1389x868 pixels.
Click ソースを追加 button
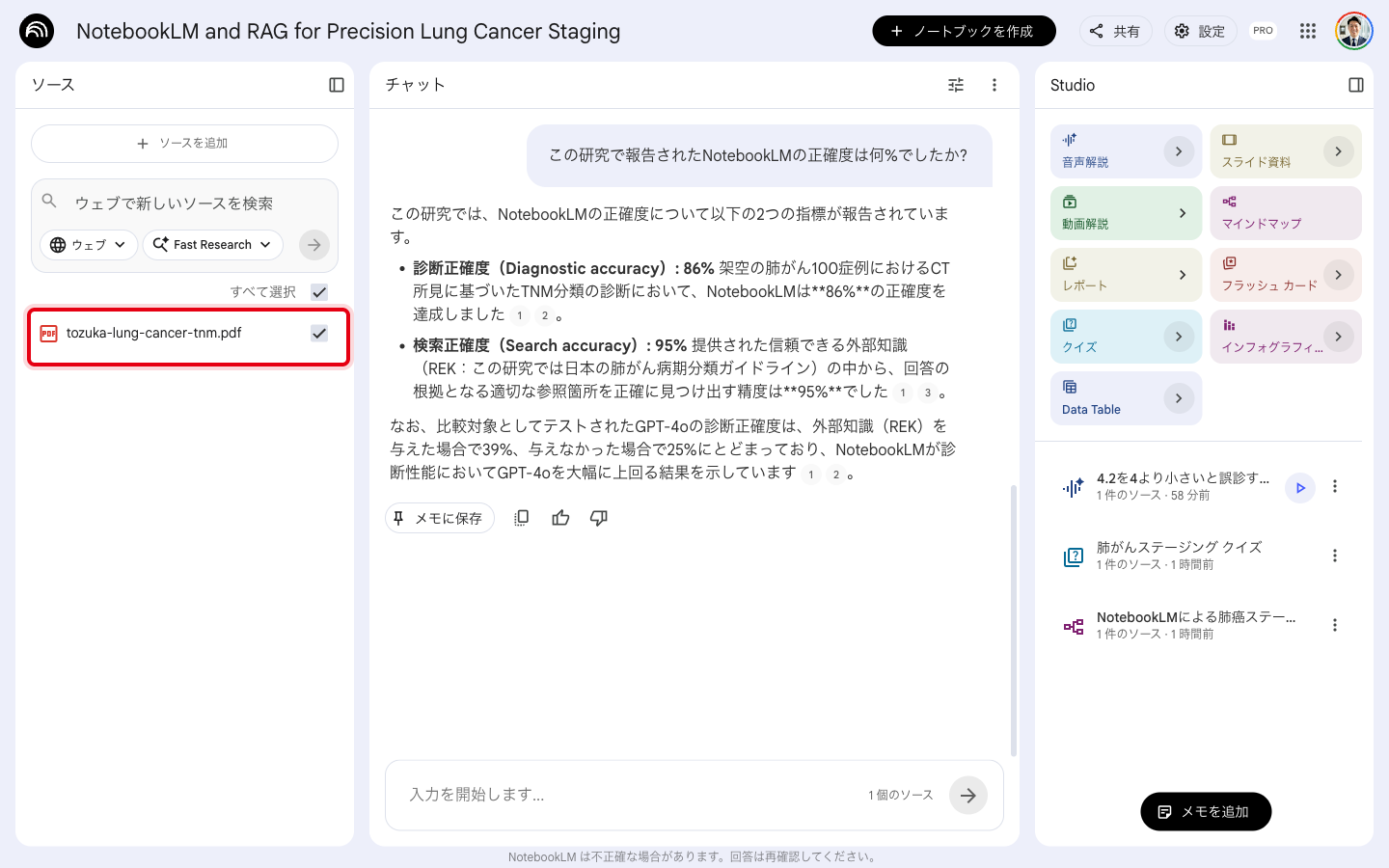[184, 144]
